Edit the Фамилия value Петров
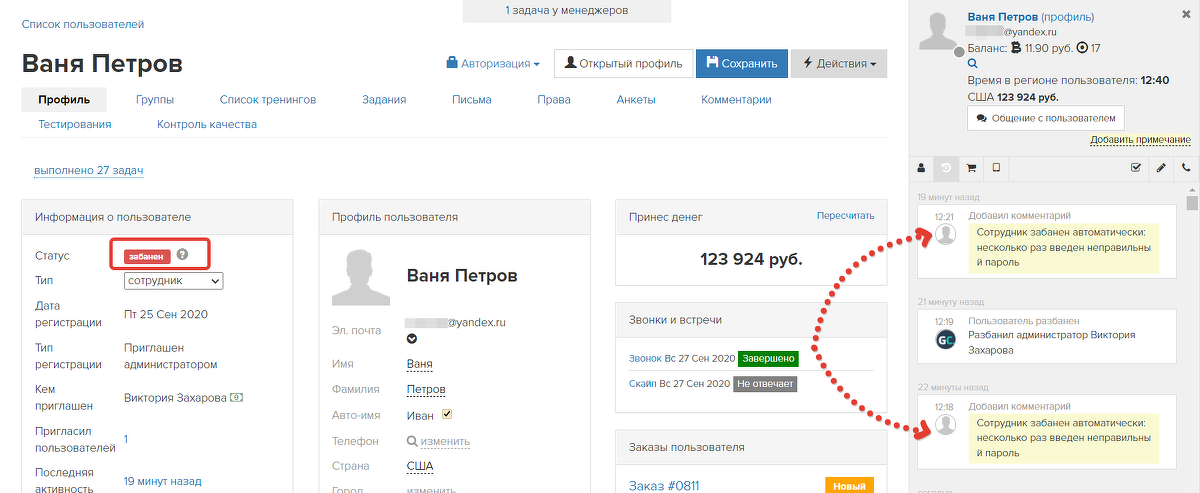 tap(426, 389)
